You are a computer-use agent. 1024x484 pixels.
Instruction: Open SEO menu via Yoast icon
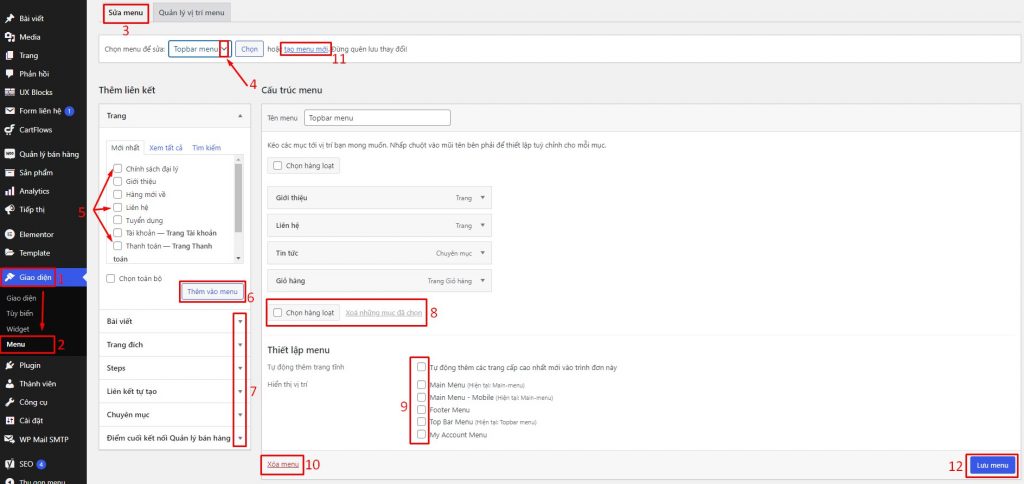coord(10,464)
